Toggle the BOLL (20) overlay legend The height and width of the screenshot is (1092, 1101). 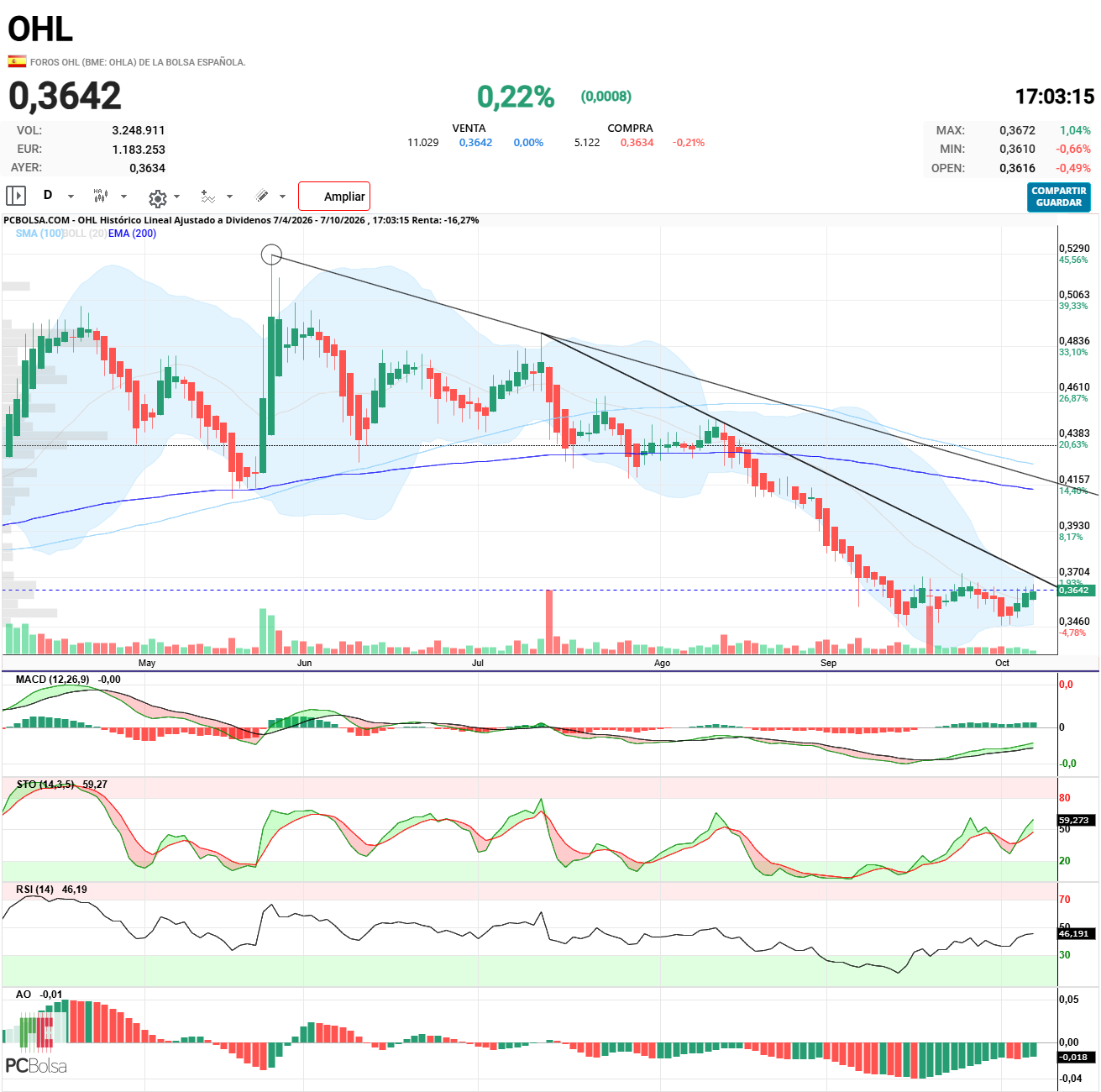[x=85, y=234]
